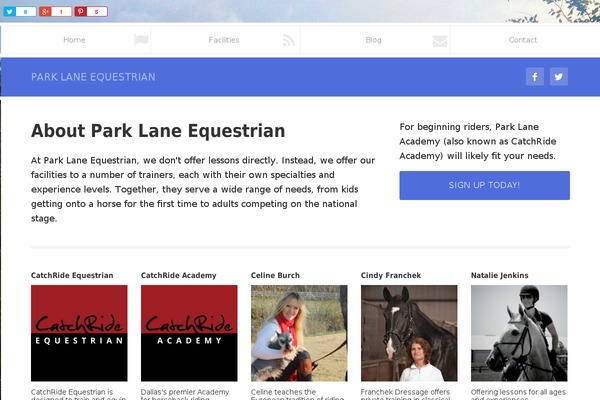This screenshot has height=400, width=600.
Task: Click the Sign Up Today button
Action: (484, 185)
